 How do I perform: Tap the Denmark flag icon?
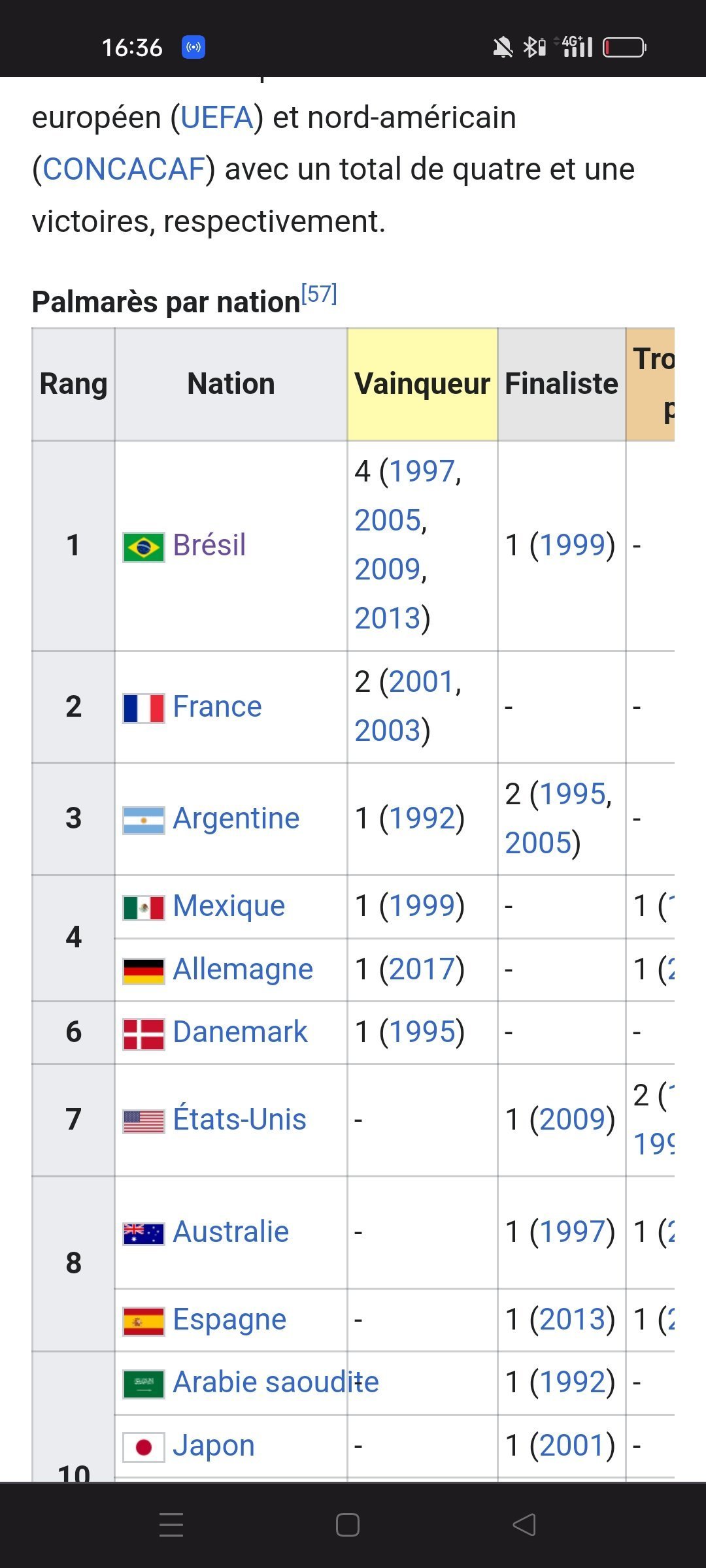(144, 1034)
